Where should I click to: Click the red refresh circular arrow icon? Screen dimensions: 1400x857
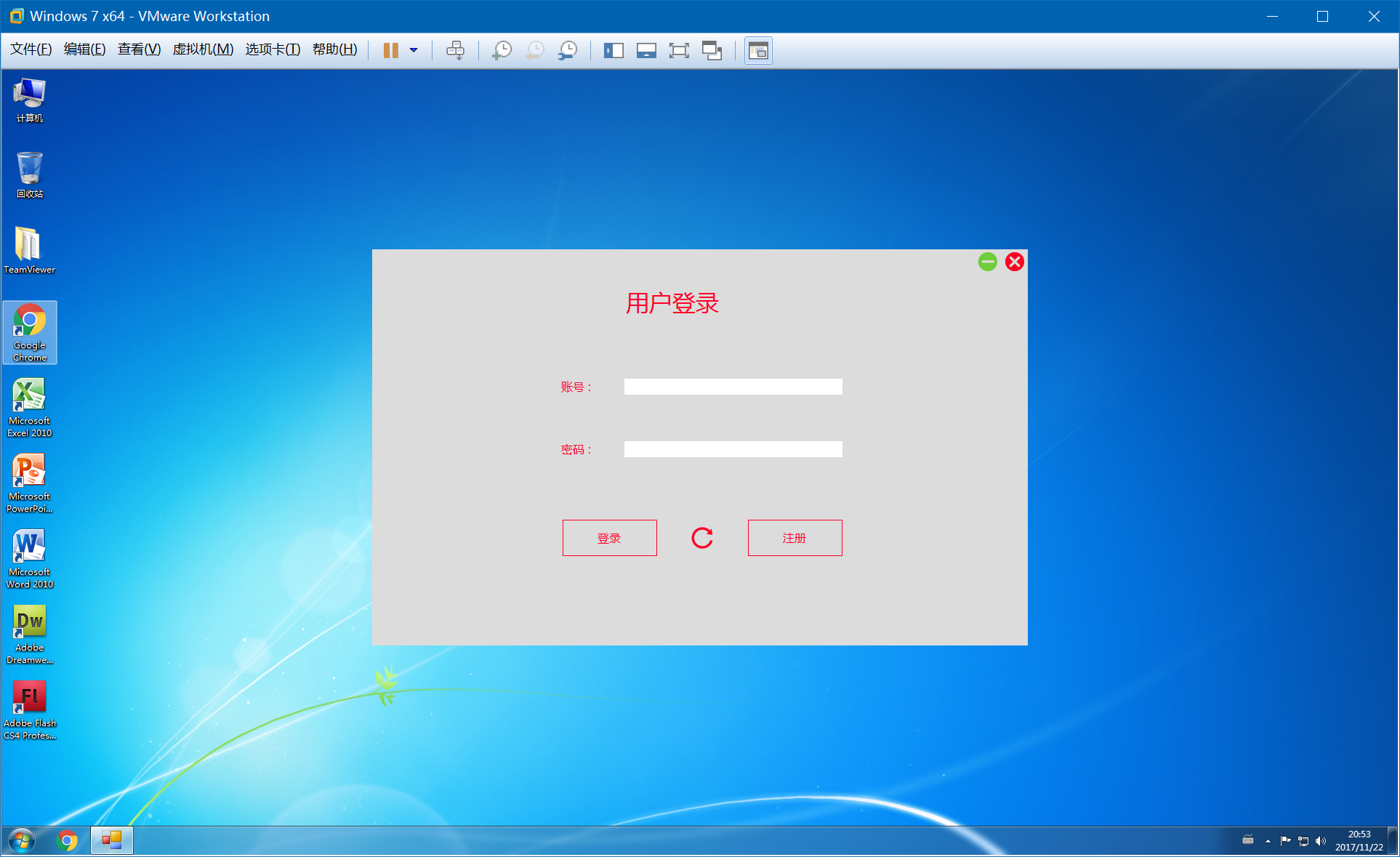tap(702, 538)
